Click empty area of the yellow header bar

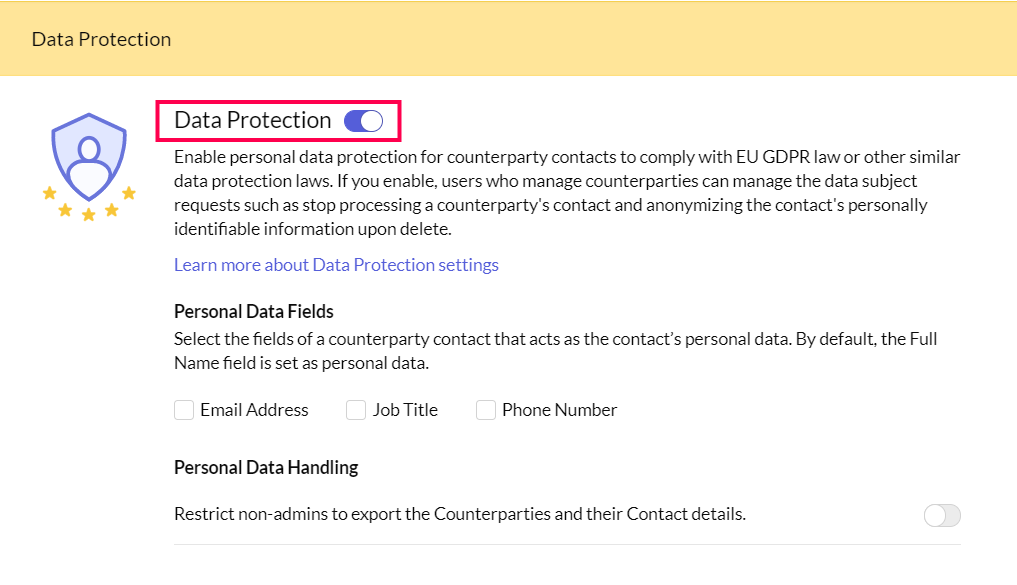point(600,39)
